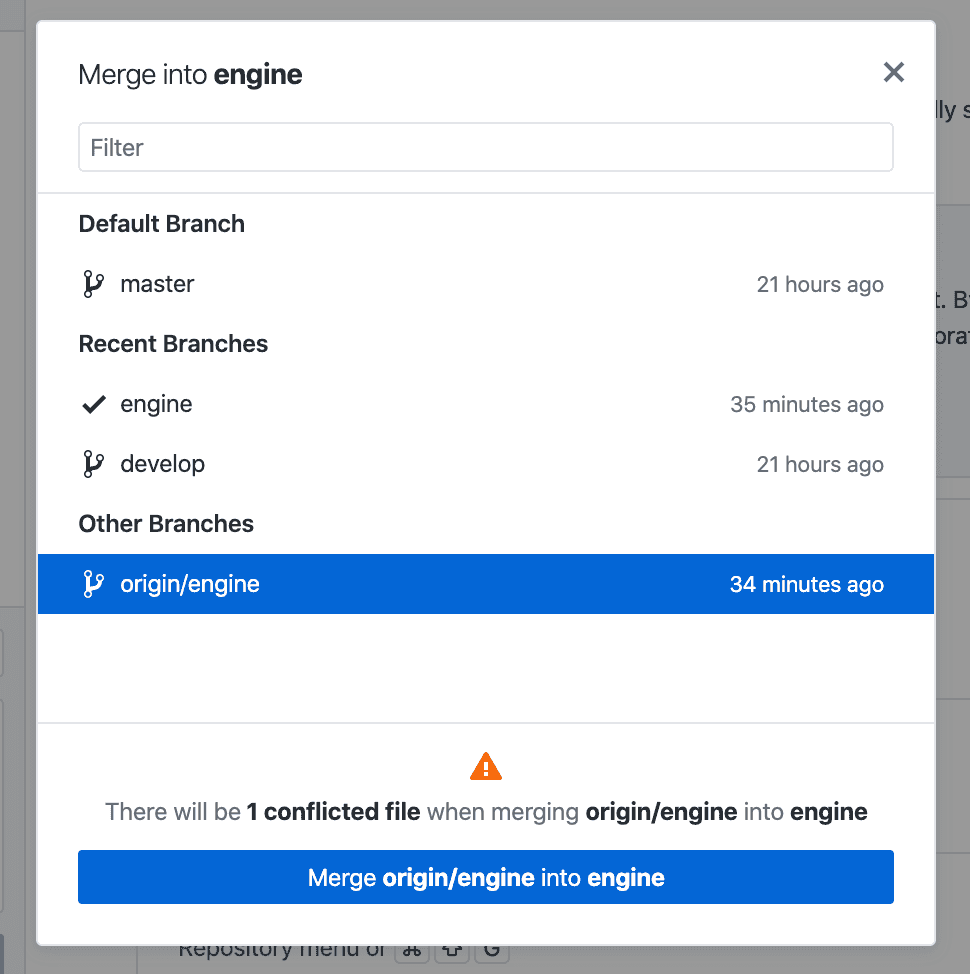Click the branch icon beside origin/engine
Image resolution: width=970 pixels, height=974 pixels.
pos(93,584)
